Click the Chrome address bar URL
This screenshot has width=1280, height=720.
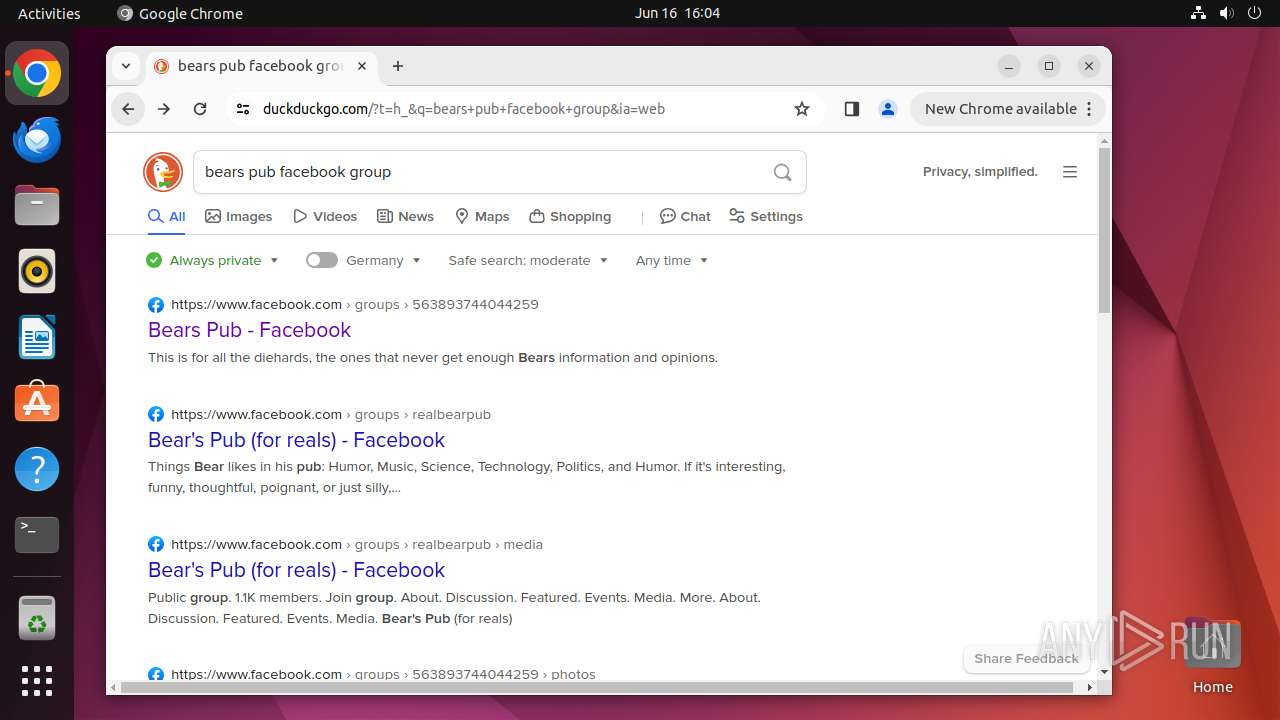[464, 109]
